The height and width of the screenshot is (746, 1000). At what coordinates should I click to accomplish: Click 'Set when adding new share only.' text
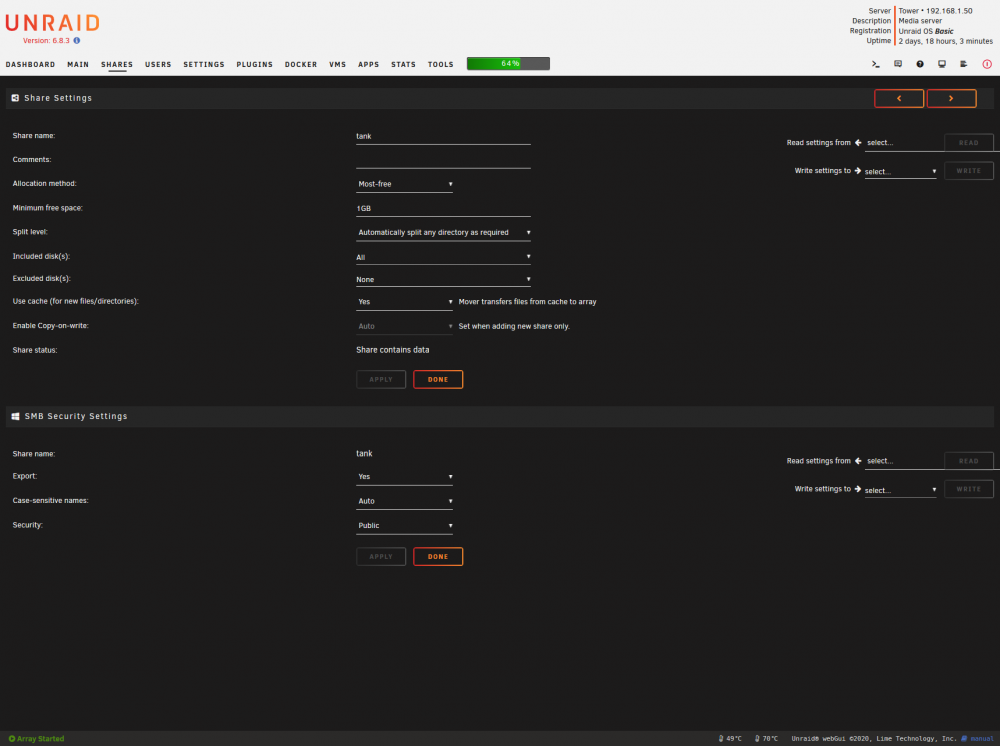coord(514,326)
